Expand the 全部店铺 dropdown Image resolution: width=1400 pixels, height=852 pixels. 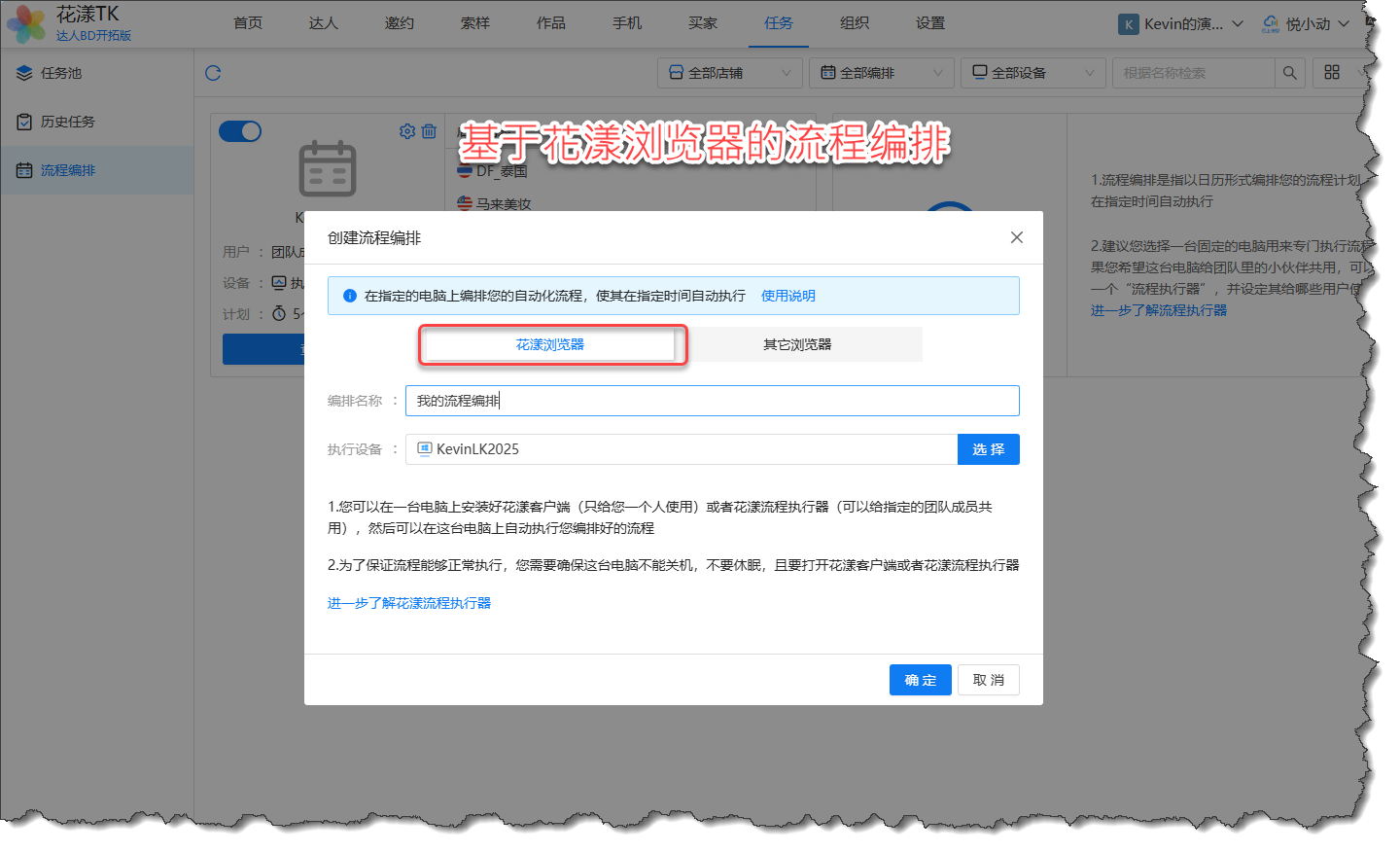click(730, 73)
